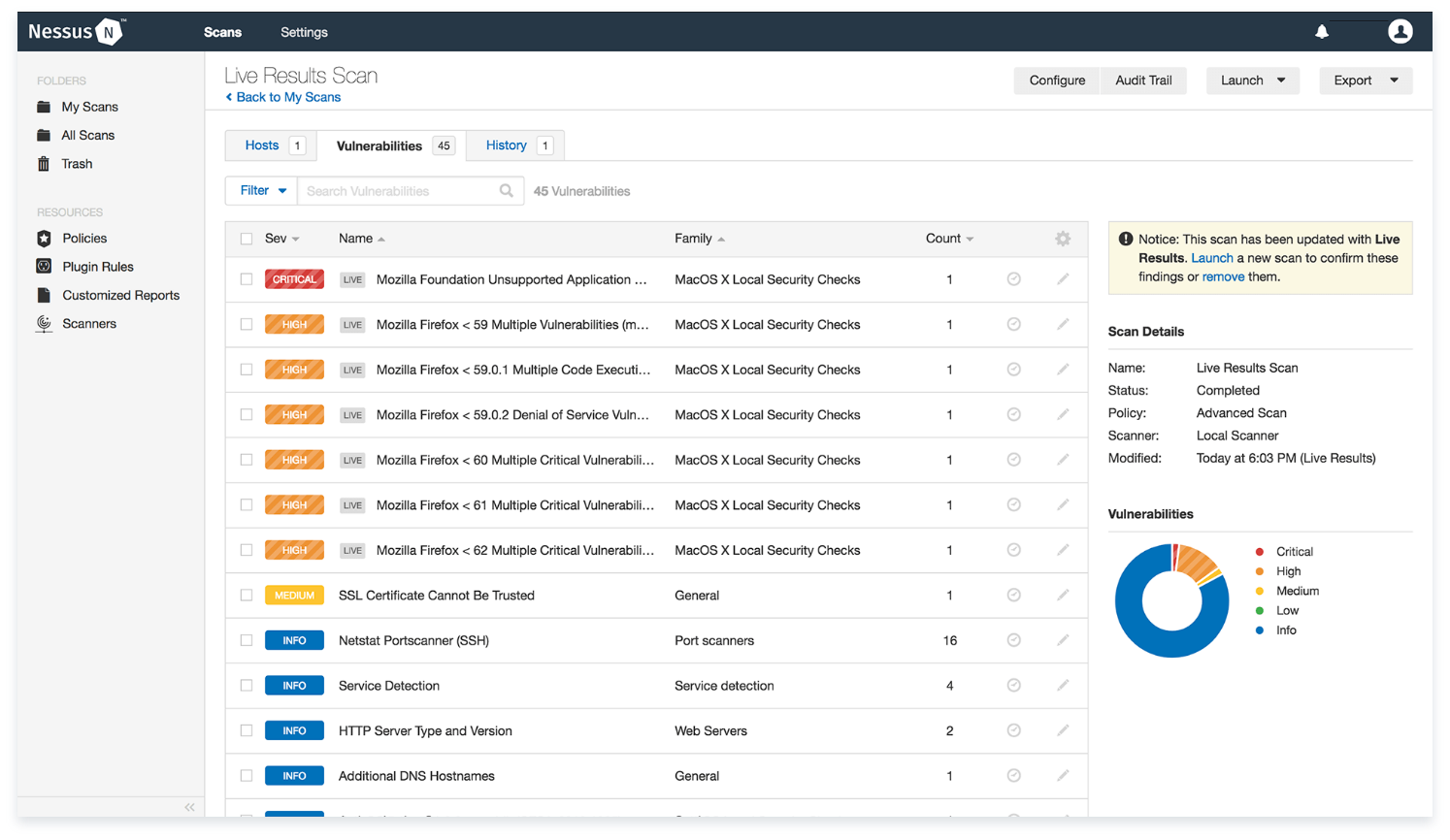Click the Configure button

click(x=1057, y=81)
